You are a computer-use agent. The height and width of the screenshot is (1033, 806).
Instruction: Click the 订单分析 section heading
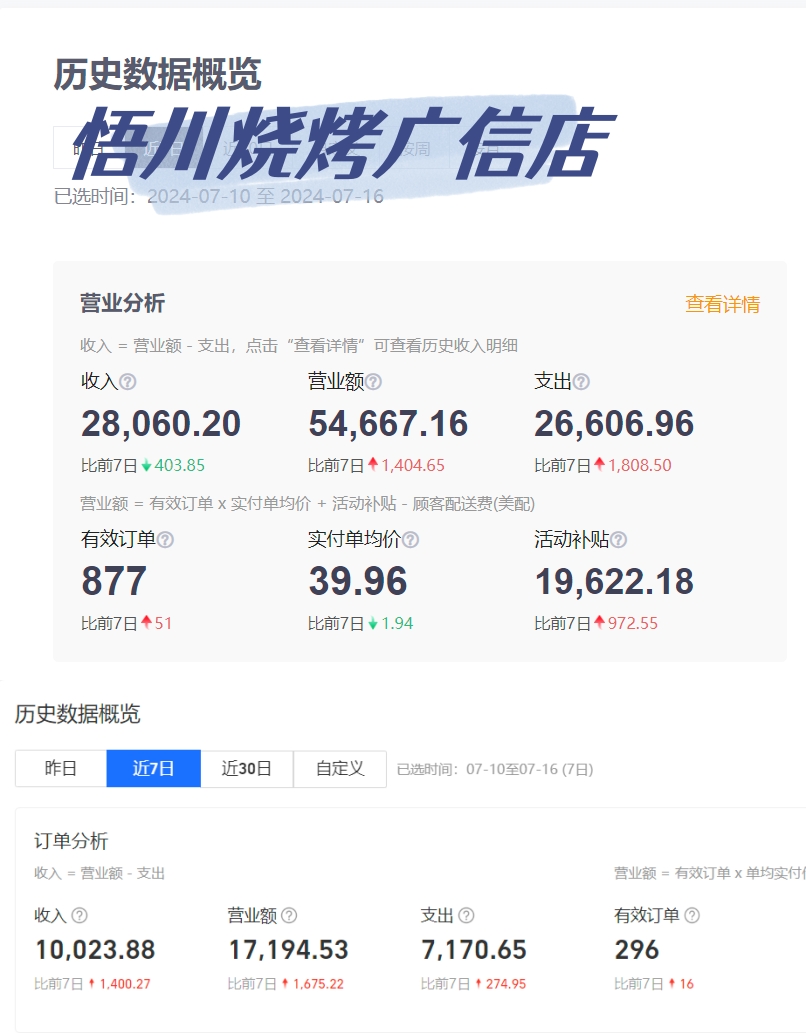tap(71, 841)
